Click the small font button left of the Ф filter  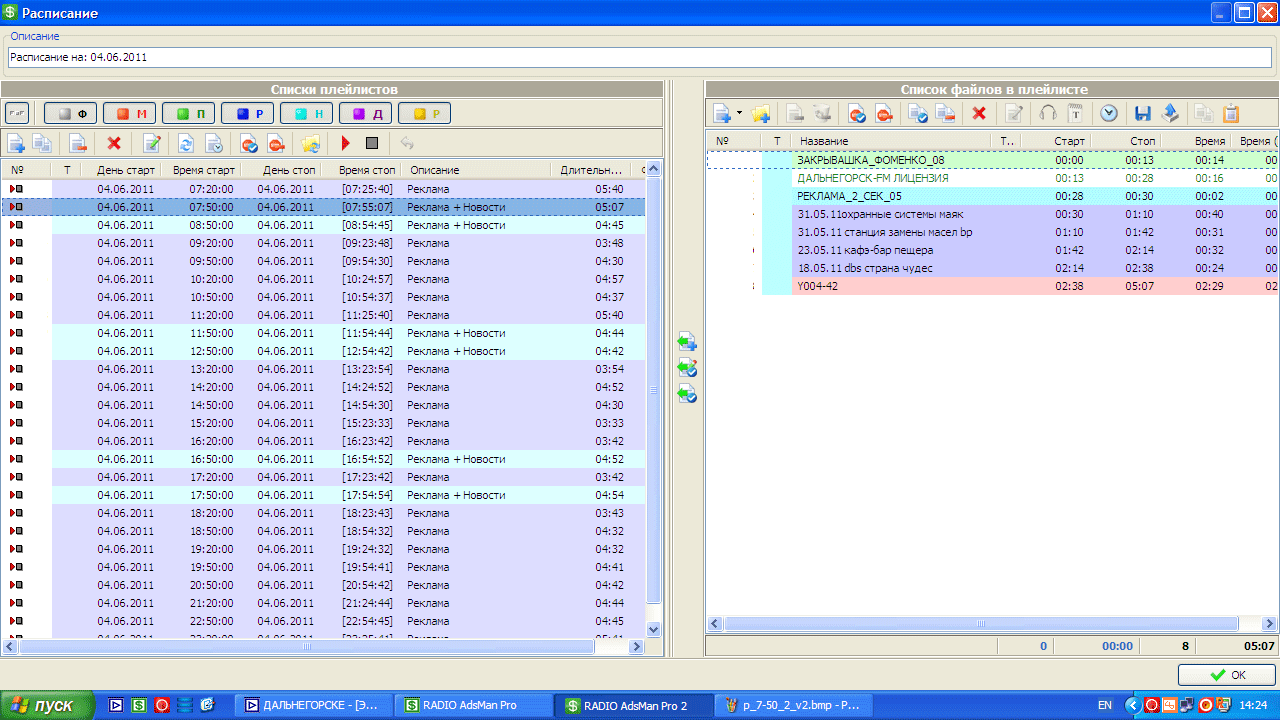click(x=17, y=113)
